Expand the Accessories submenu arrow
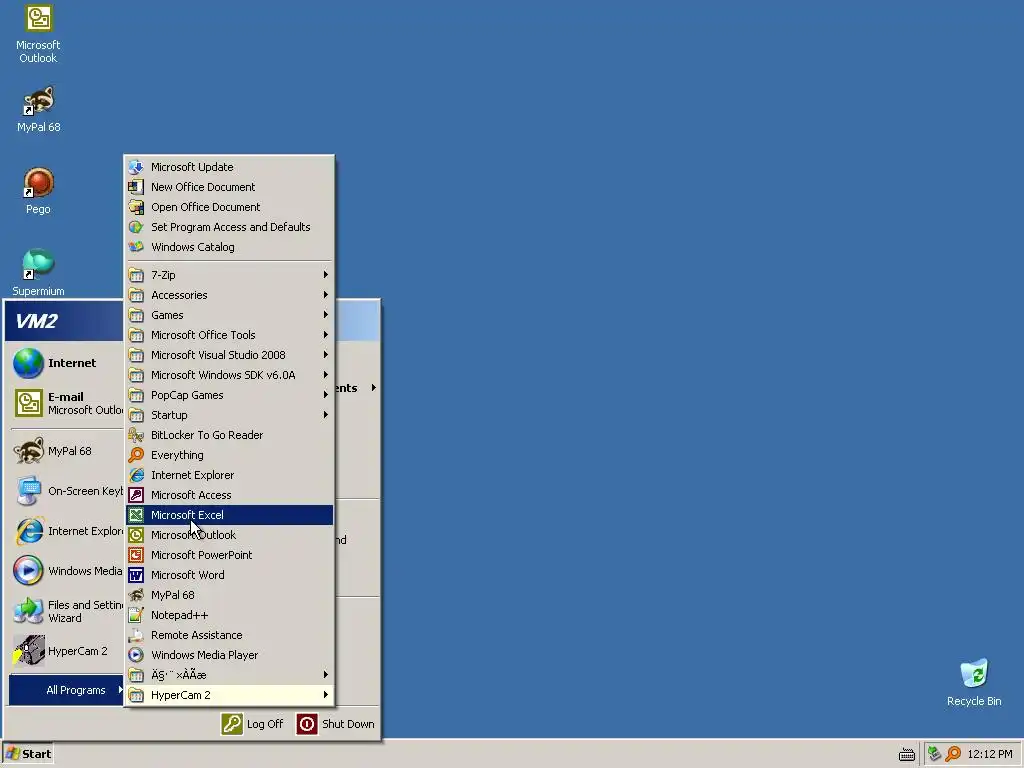This screenshot has height=768, width=1024. (x=325, y=295)
